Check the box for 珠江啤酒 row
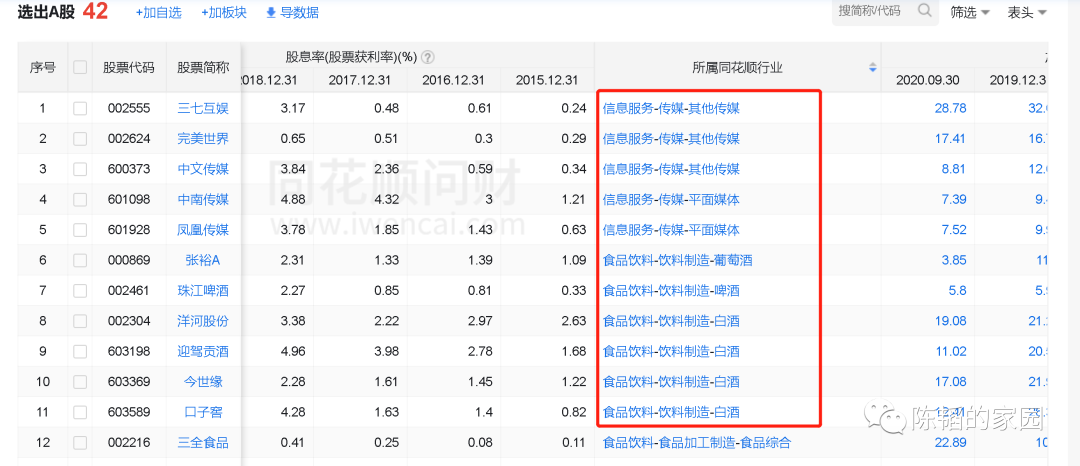The height and width of the screenshot is (466, 1080). [80, 290]
